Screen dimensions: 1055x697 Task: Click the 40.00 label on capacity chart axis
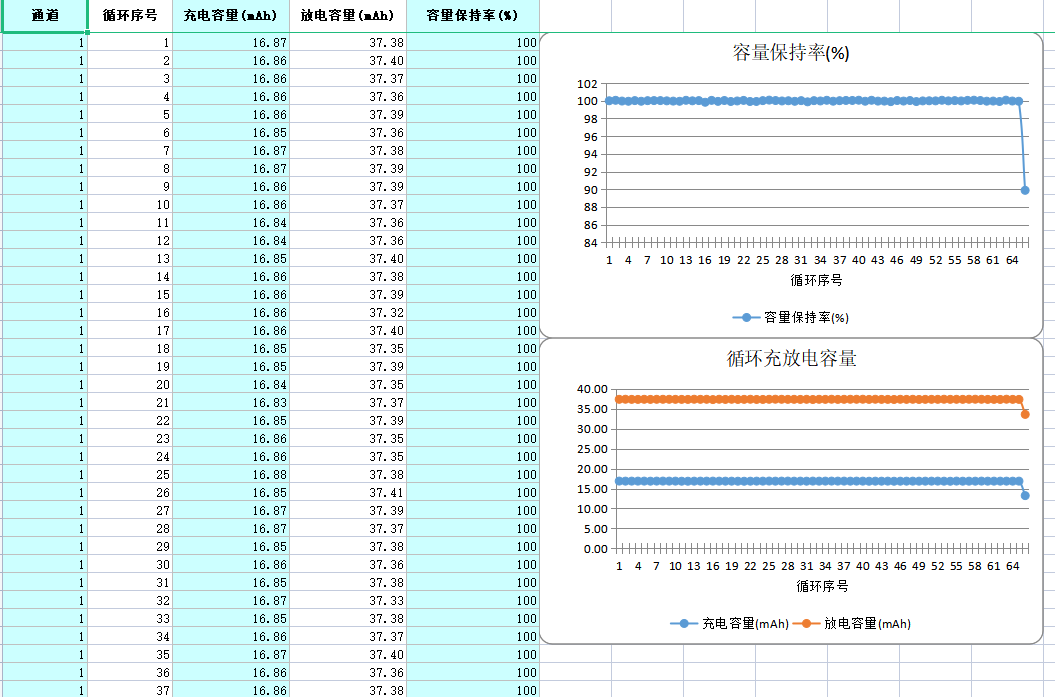pos(592,390)
